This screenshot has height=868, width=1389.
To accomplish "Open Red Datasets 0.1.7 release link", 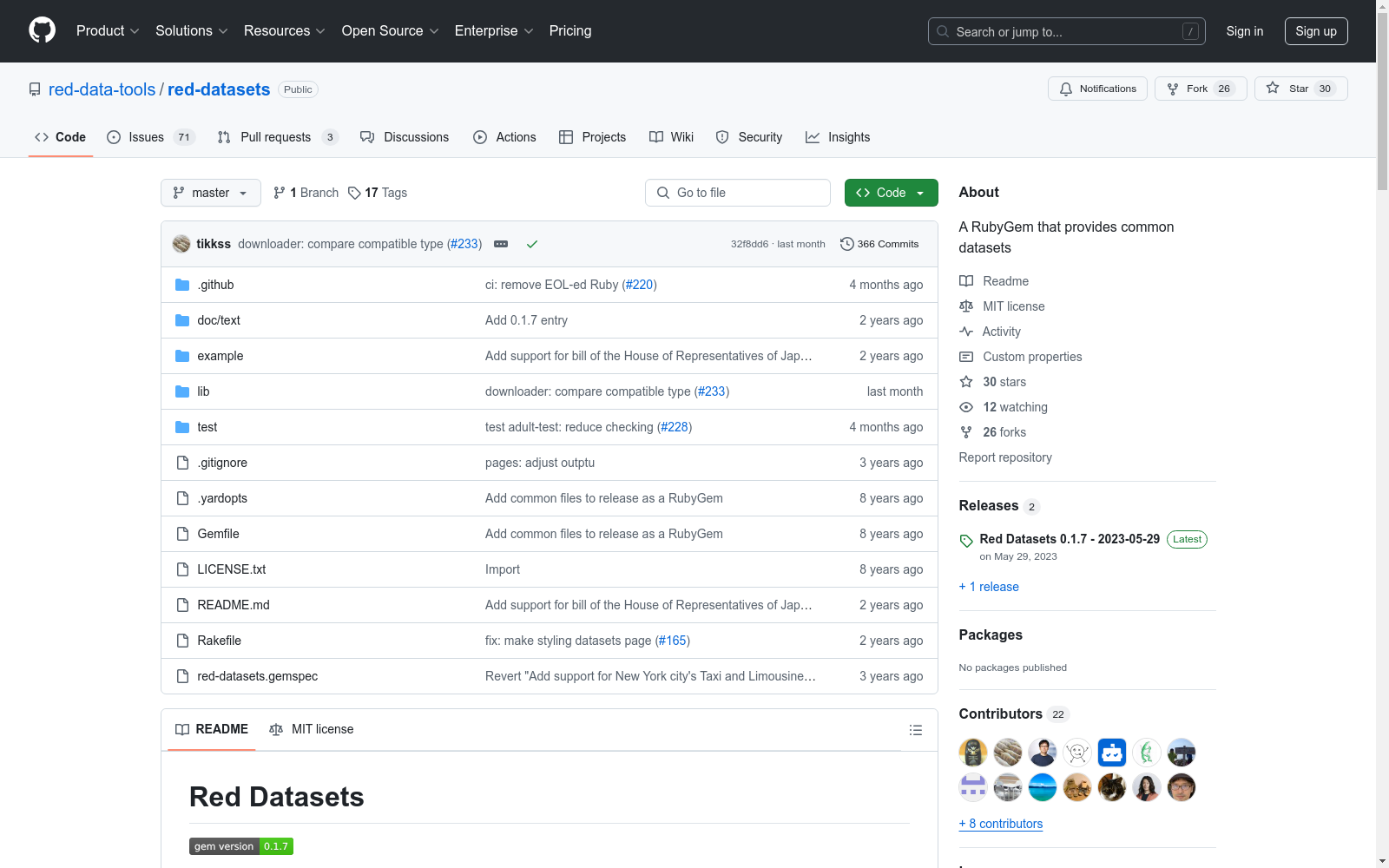I will click(1070, 539).
